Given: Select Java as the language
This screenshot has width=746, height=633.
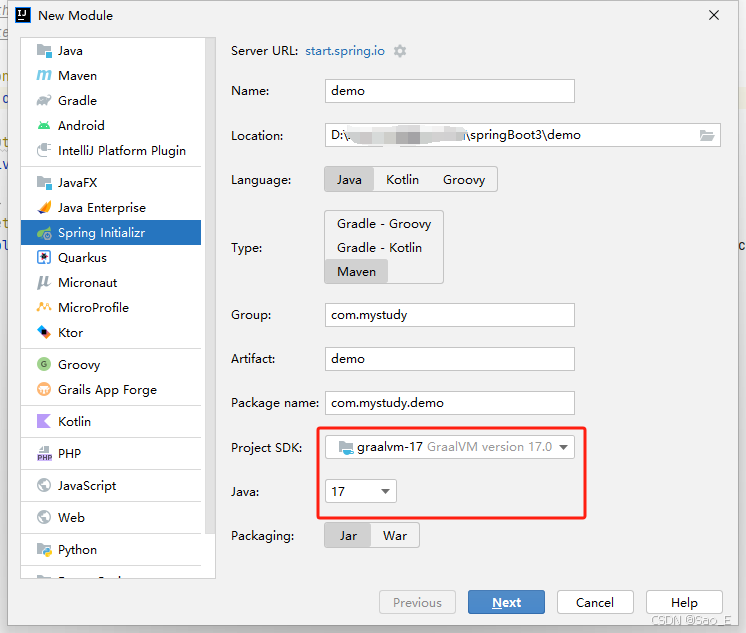Looking at the screenshot, I should (x=349, y=179).
